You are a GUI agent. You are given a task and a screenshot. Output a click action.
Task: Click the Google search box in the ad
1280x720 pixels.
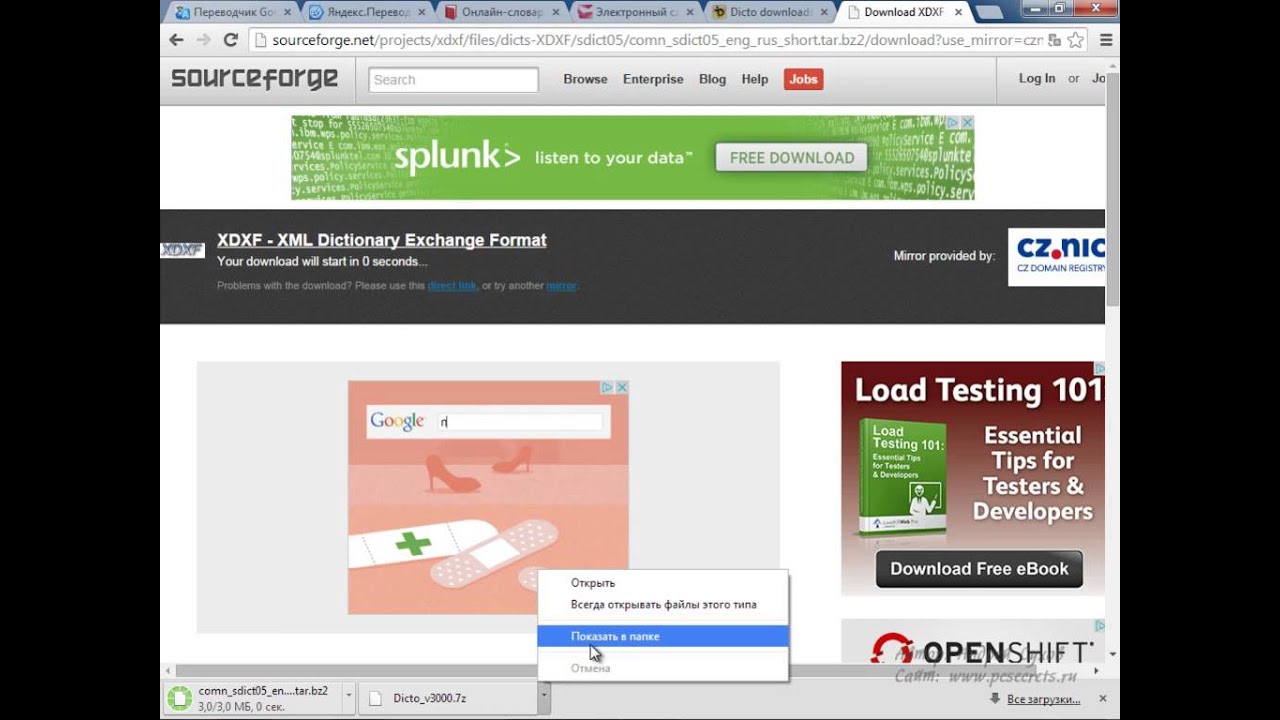[521, 421]
